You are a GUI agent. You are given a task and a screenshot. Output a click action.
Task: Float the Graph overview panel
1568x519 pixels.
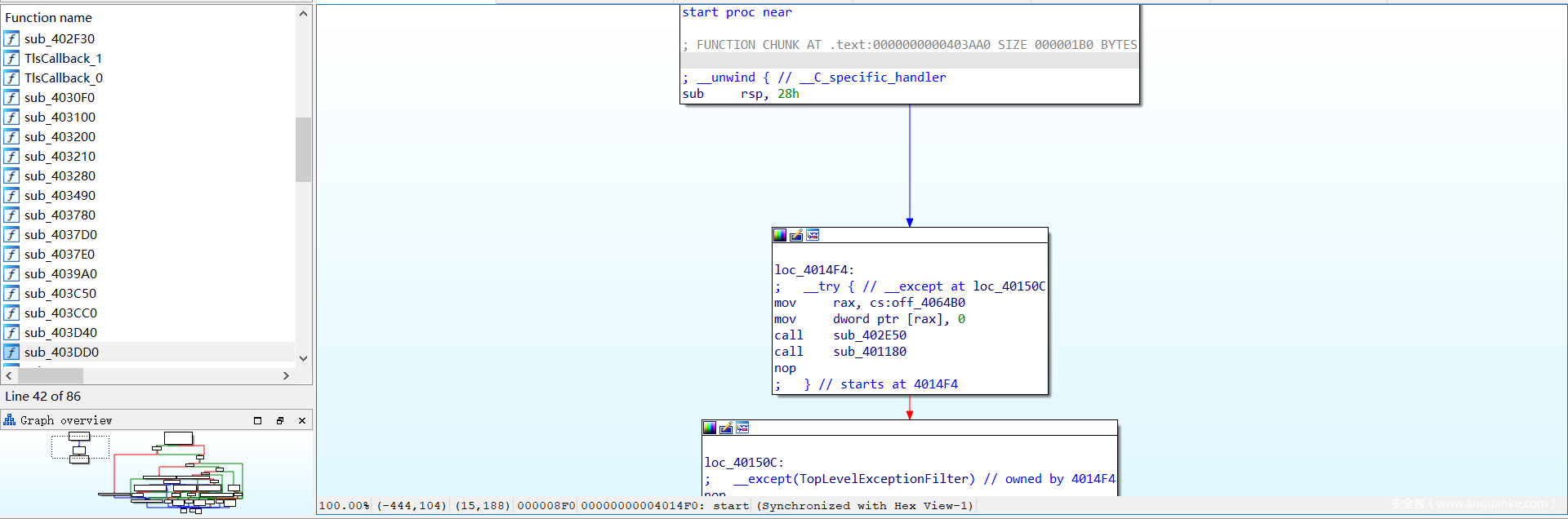[280, 420]
